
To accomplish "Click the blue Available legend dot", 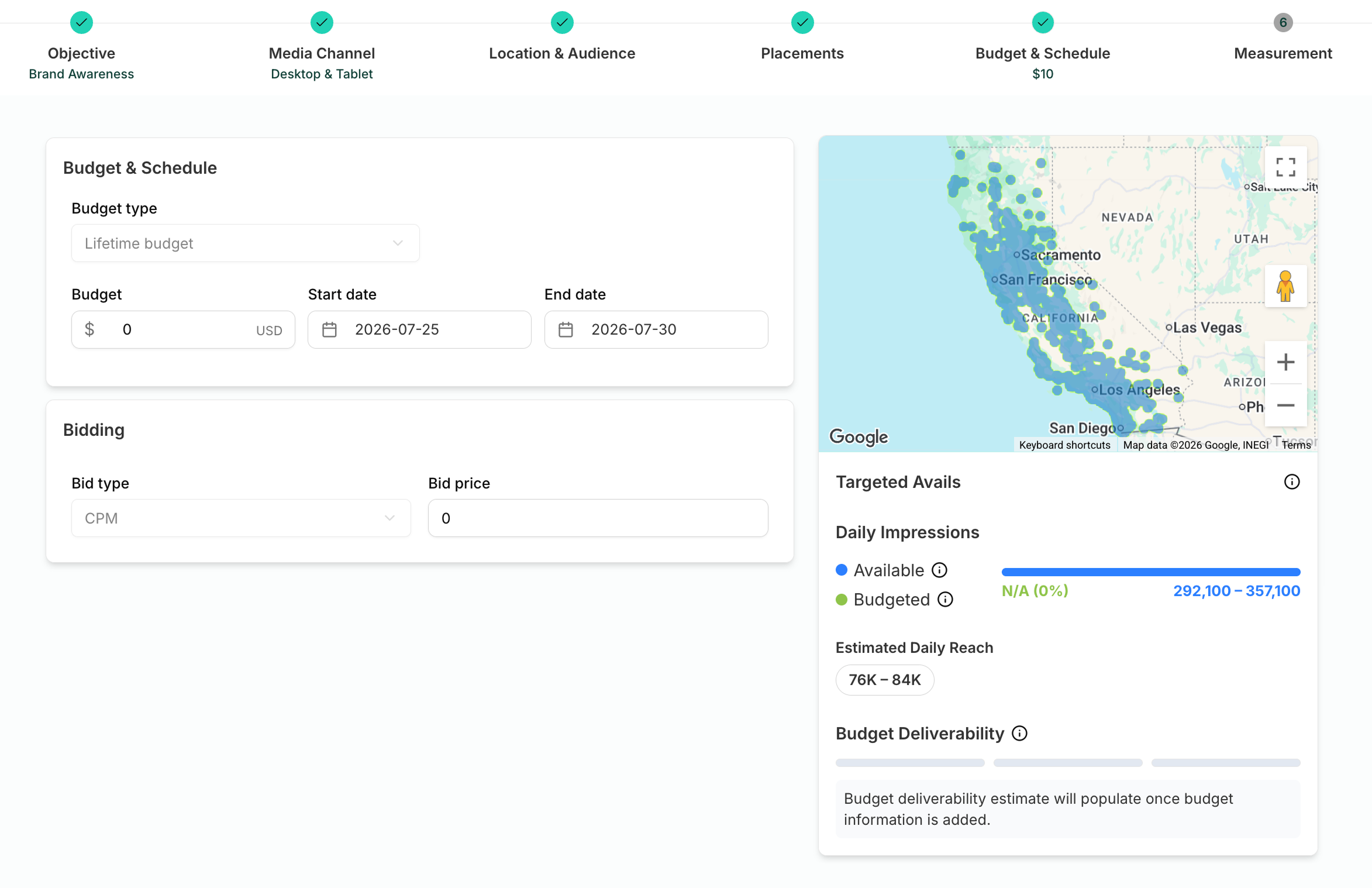I will tap(842, 570).
